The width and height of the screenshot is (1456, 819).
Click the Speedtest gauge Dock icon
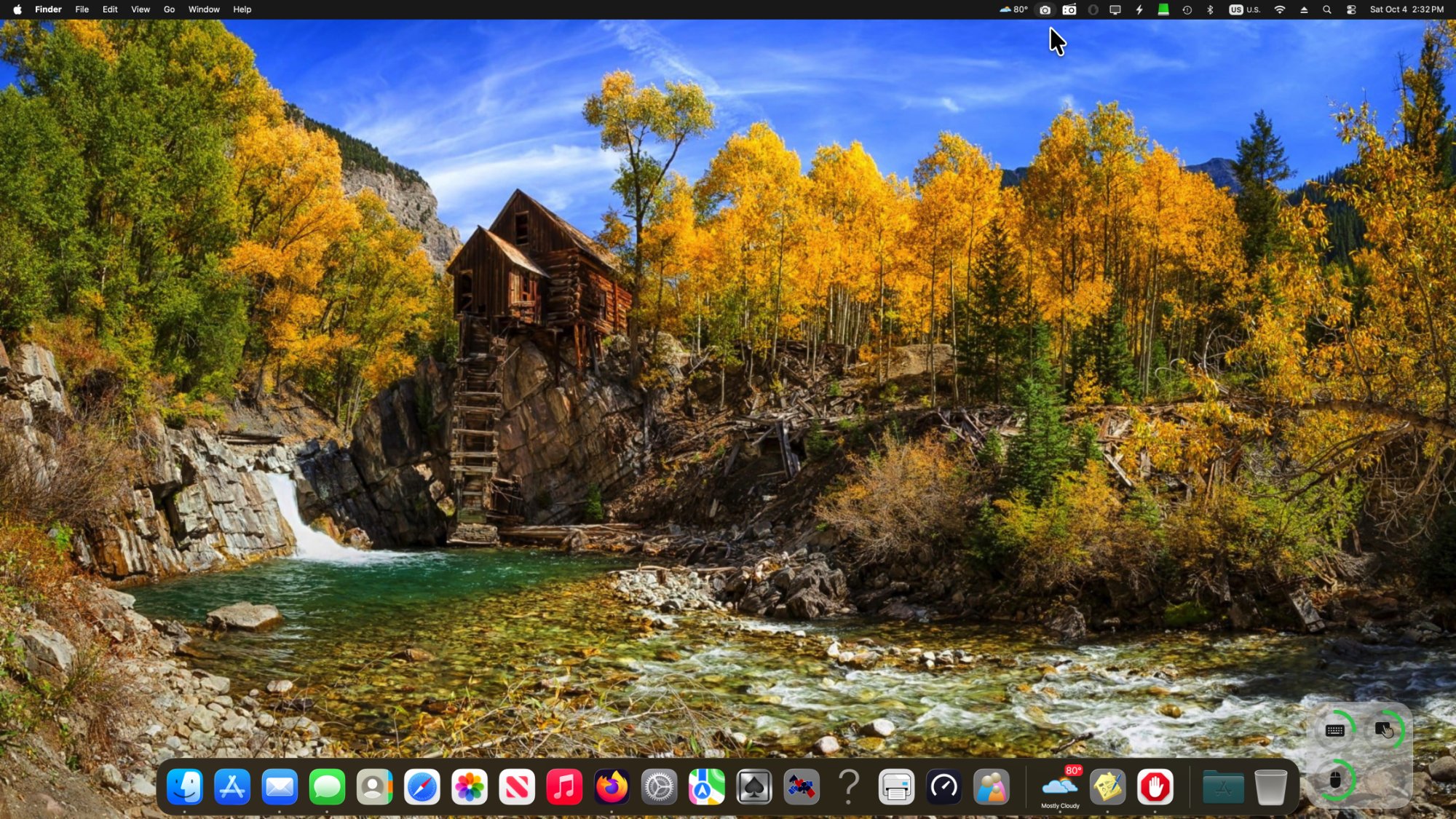(x=944, y=787)
